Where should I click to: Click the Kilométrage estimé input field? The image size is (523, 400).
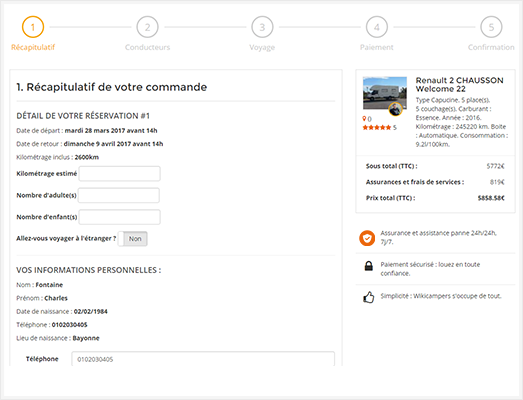click(119, 173)
